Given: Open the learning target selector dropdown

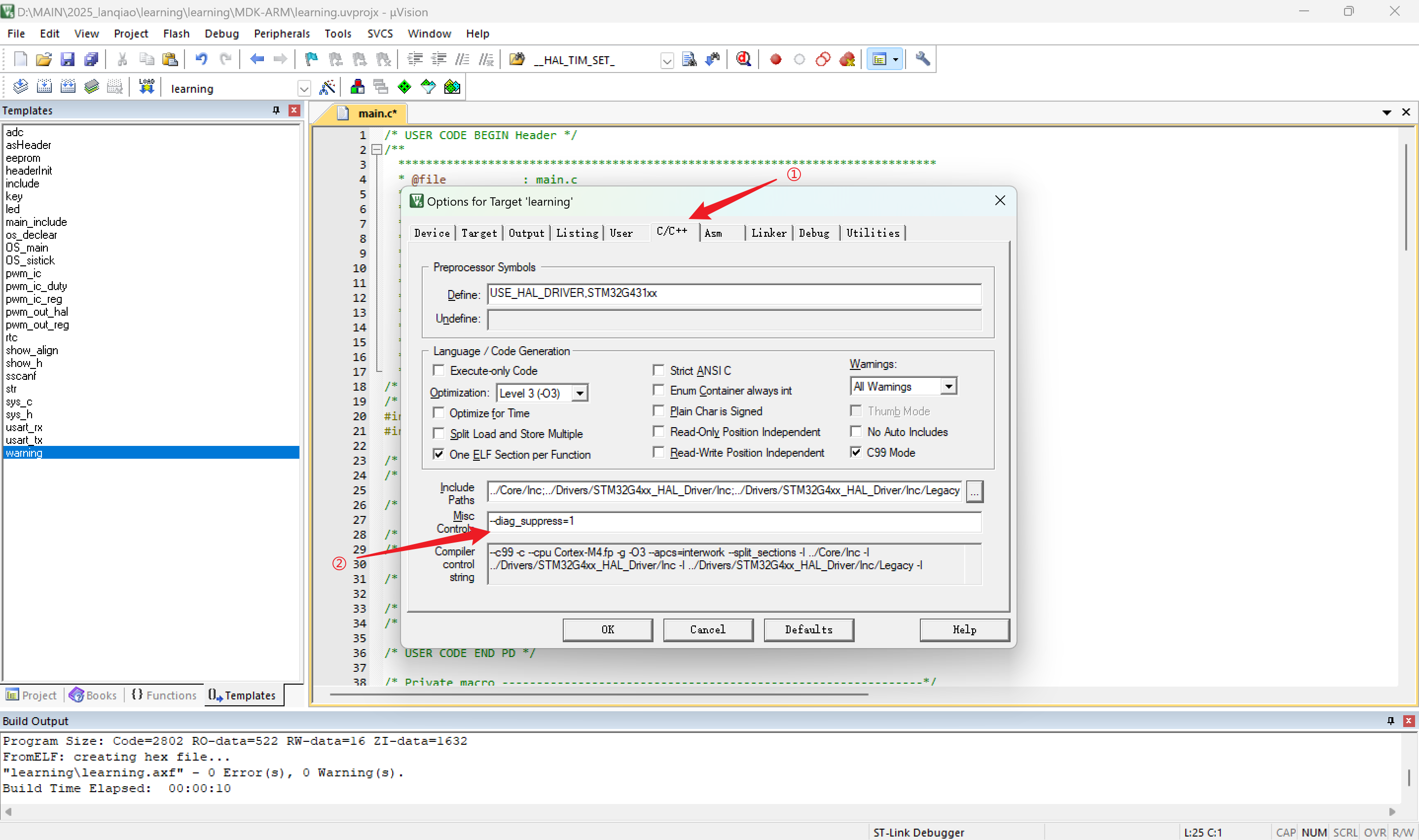Looking at the screenshot, I should click(x=304, y=89).
